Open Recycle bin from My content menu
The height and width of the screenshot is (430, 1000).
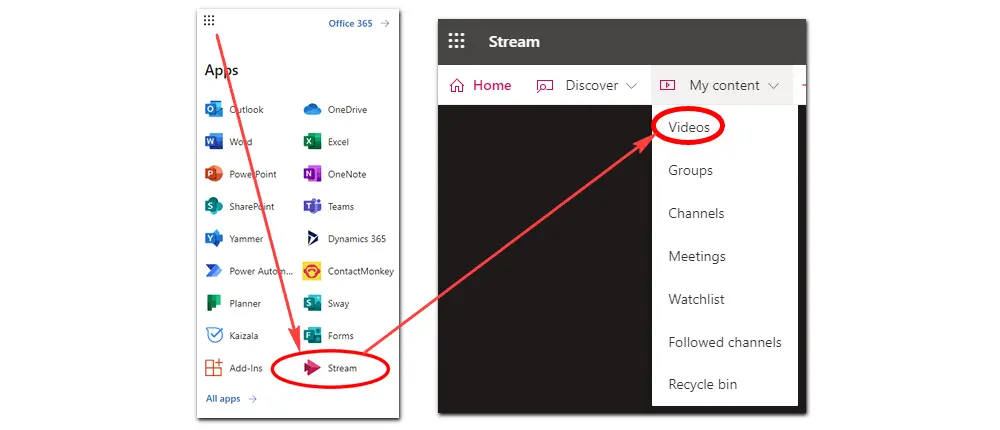click(702, 385)
